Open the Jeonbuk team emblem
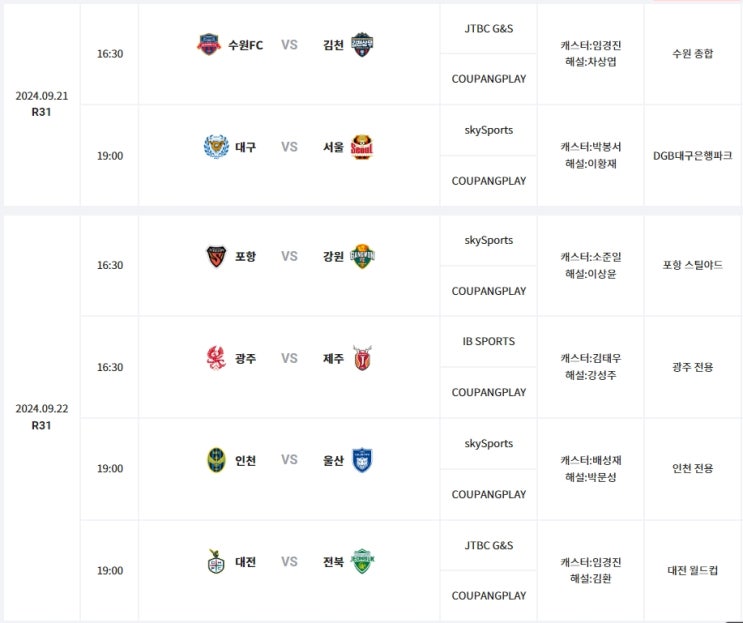Image resolution: width=743 pixels, height=623 pixels. tap(362, 561)
